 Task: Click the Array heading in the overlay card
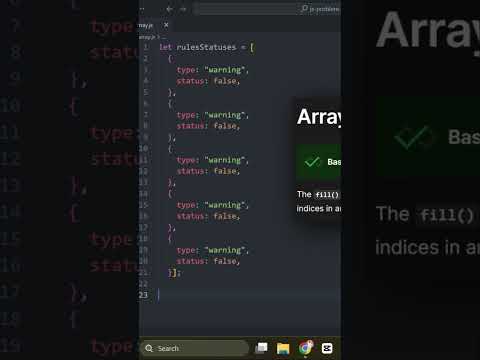click(x=319, y=117)
